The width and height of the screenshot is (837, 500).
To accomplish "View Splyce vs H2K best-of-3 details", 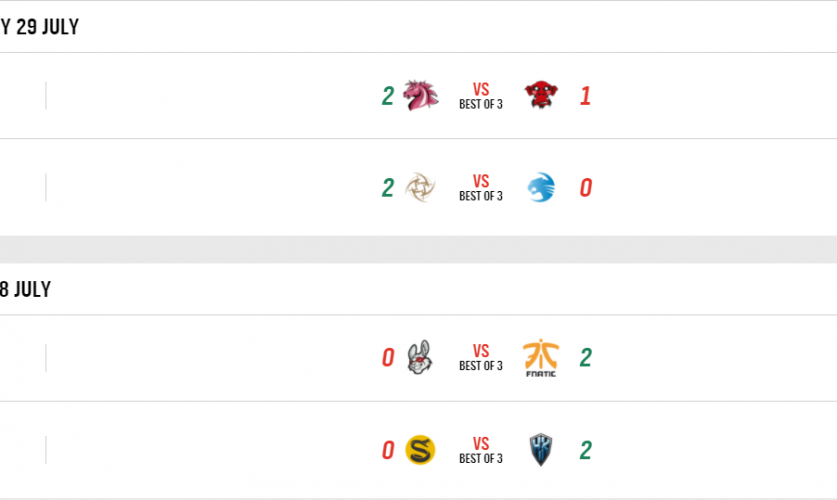I will (x=481, y=451).
